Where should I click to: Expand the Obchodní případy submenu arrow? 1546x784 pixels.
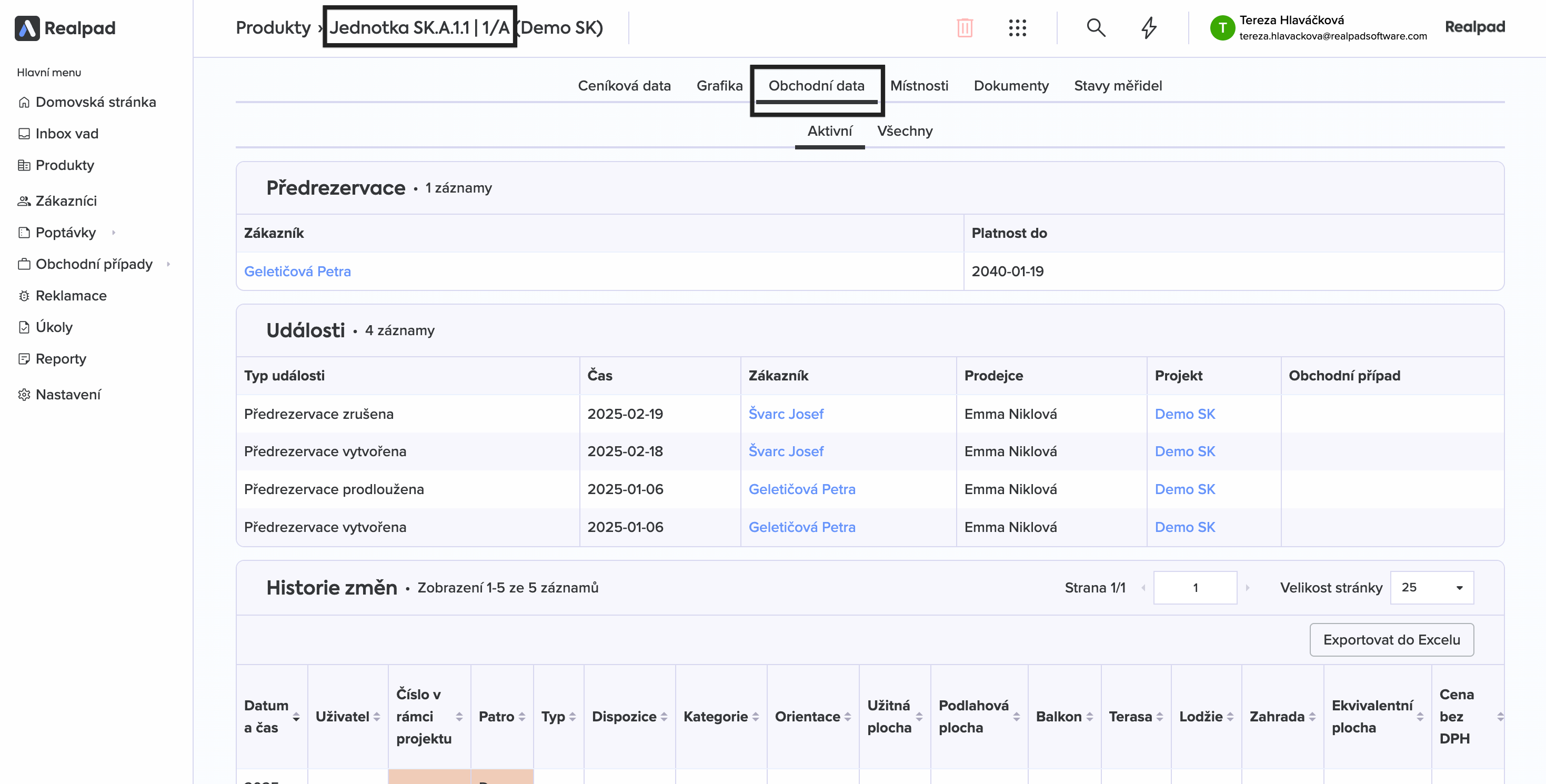coord(168,264)
